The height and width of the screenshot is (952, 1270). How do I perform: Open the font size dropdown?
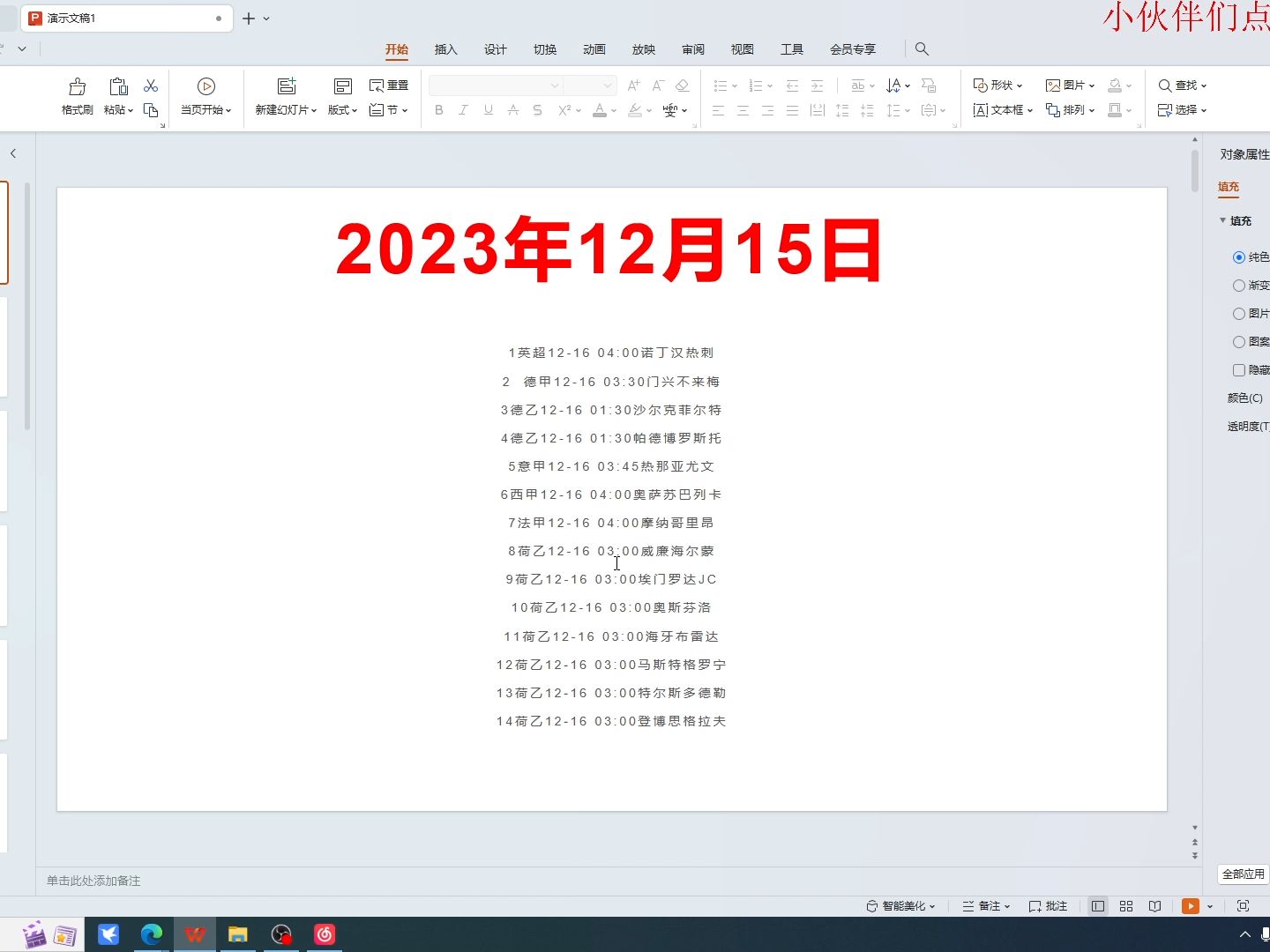(608, 86)
